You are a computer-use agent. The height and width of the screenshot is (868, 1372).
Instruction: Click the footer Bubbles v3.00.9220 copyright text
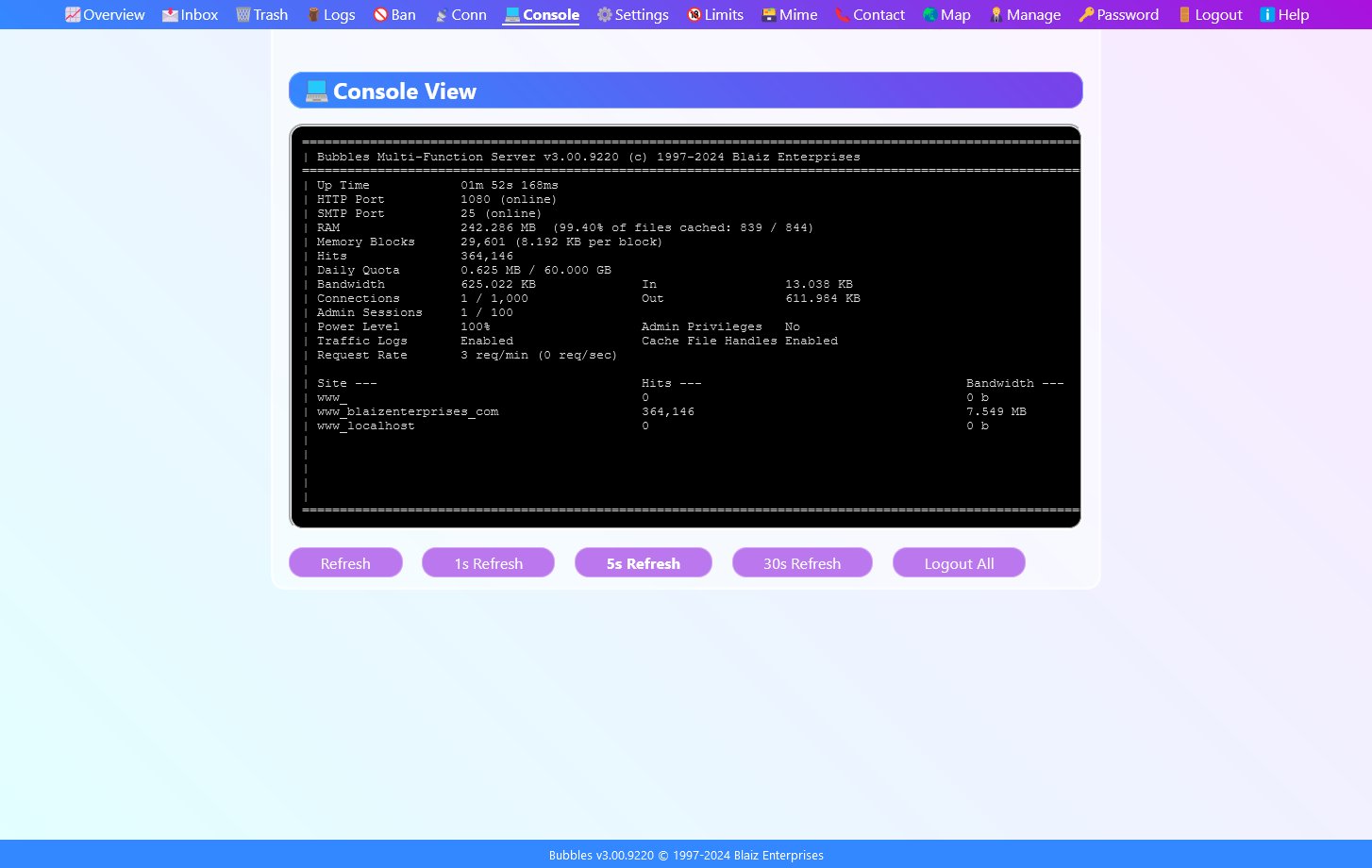pyautogui.click(x=686, y=856)
